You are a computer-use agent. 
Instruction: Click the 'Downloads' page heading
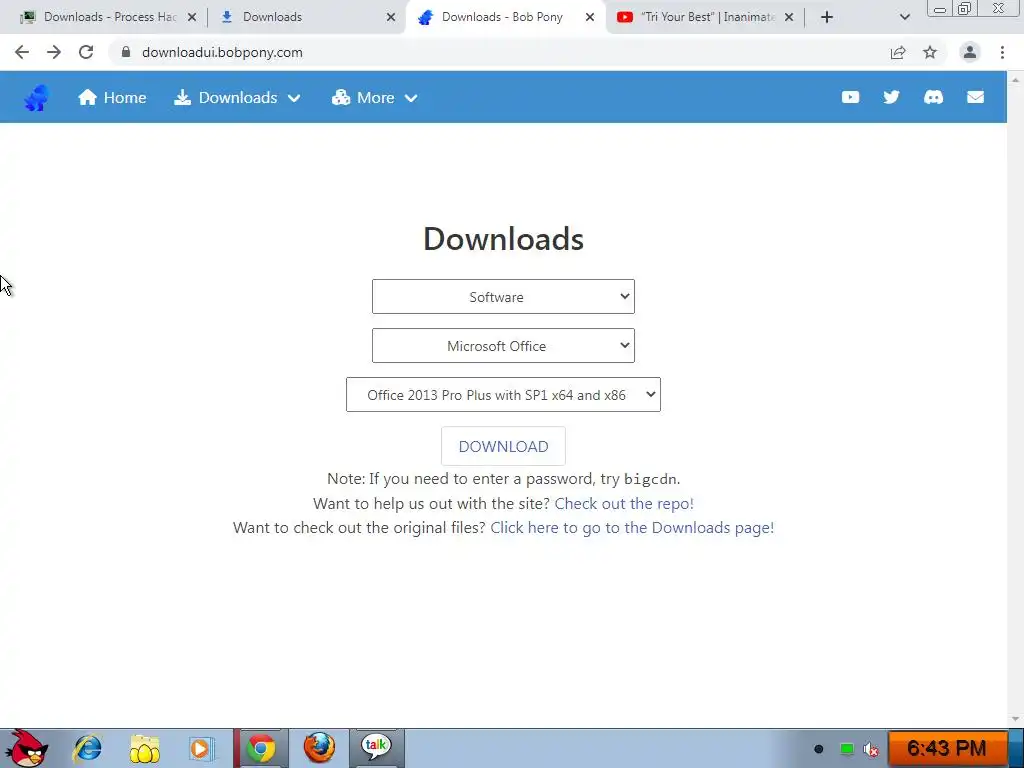pos(504,239)
